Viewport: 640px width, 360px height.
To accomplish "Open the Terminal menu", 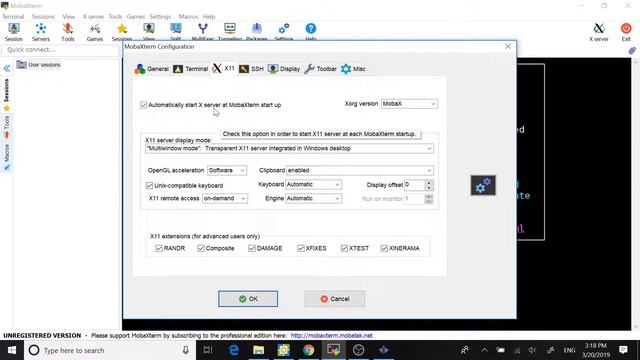I will tap(13, 17).
